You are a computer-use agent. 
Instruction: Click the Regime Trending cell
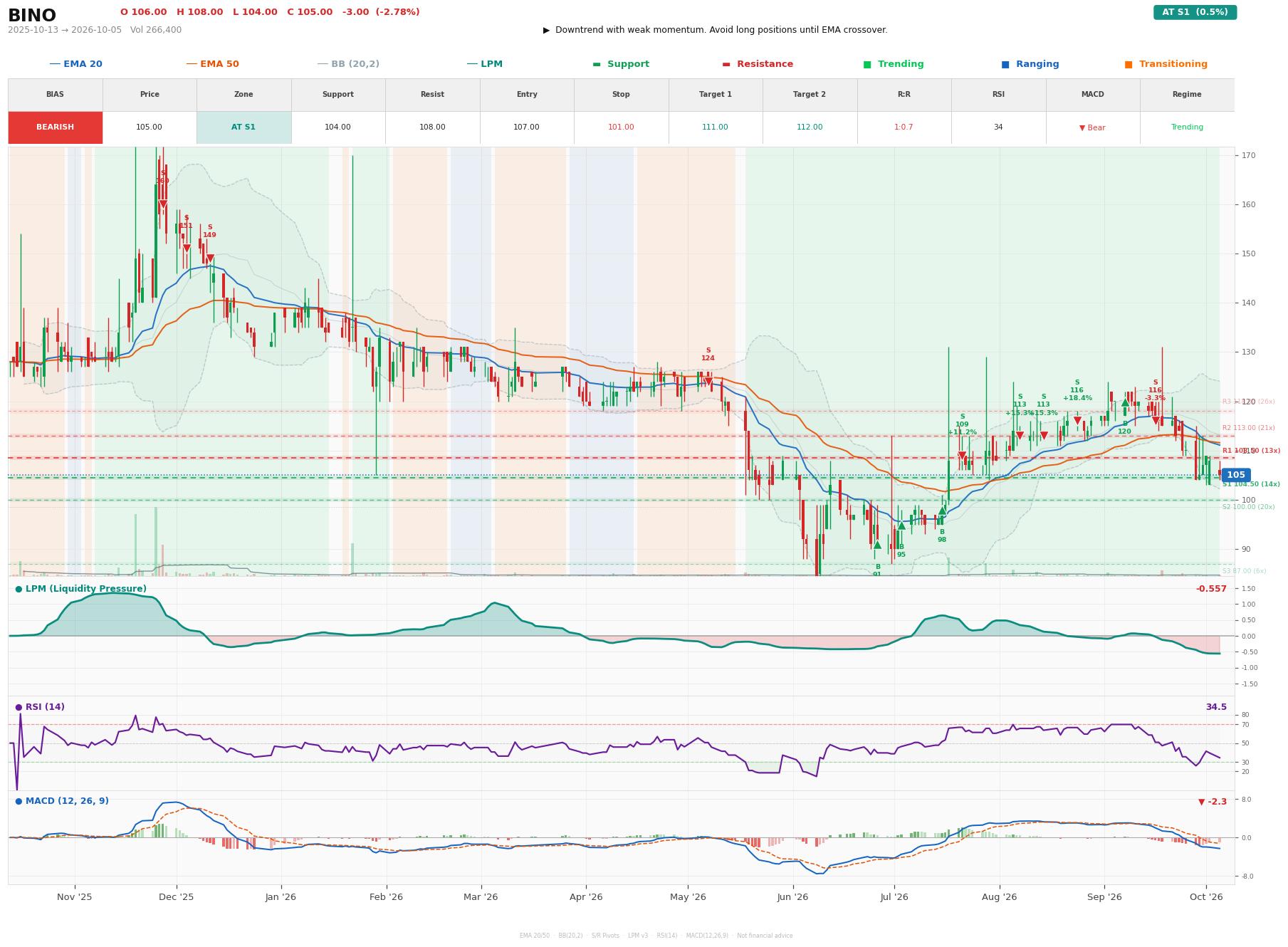tap(1187, 127)
